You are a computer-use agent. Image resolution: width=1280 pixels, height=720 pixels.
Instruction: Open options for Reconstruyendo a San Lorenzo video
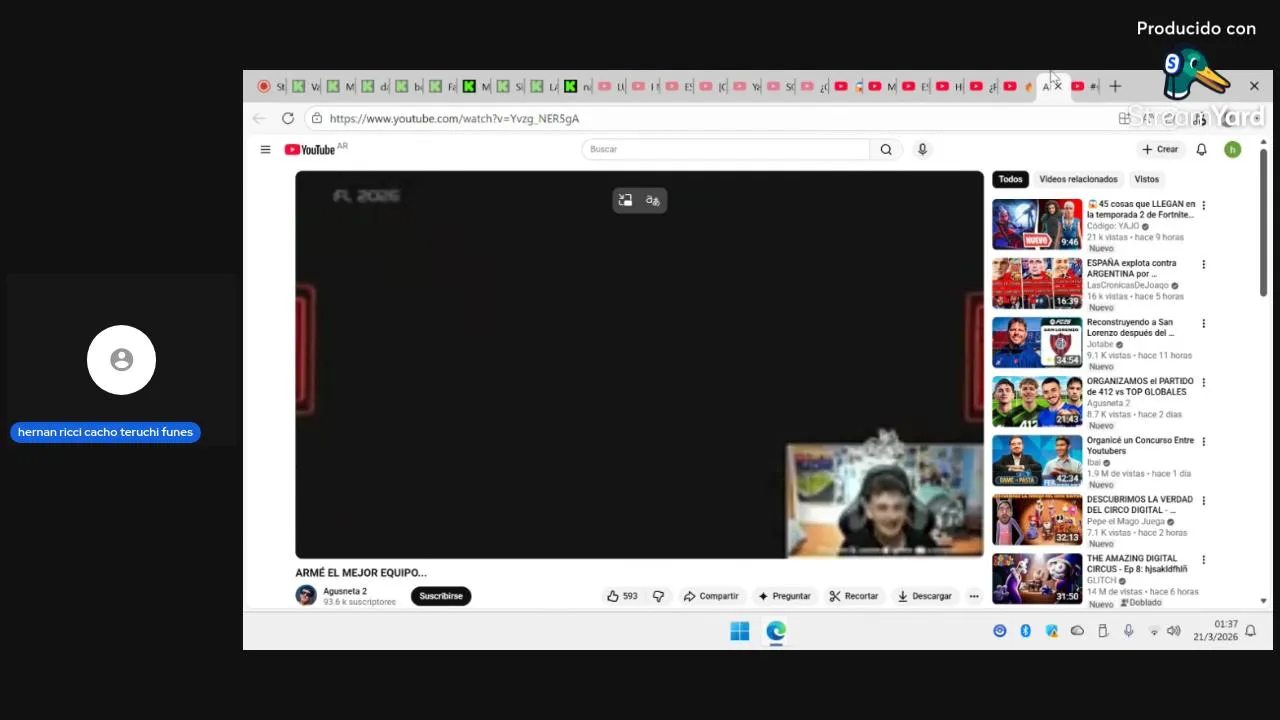tap(1204, 323)
